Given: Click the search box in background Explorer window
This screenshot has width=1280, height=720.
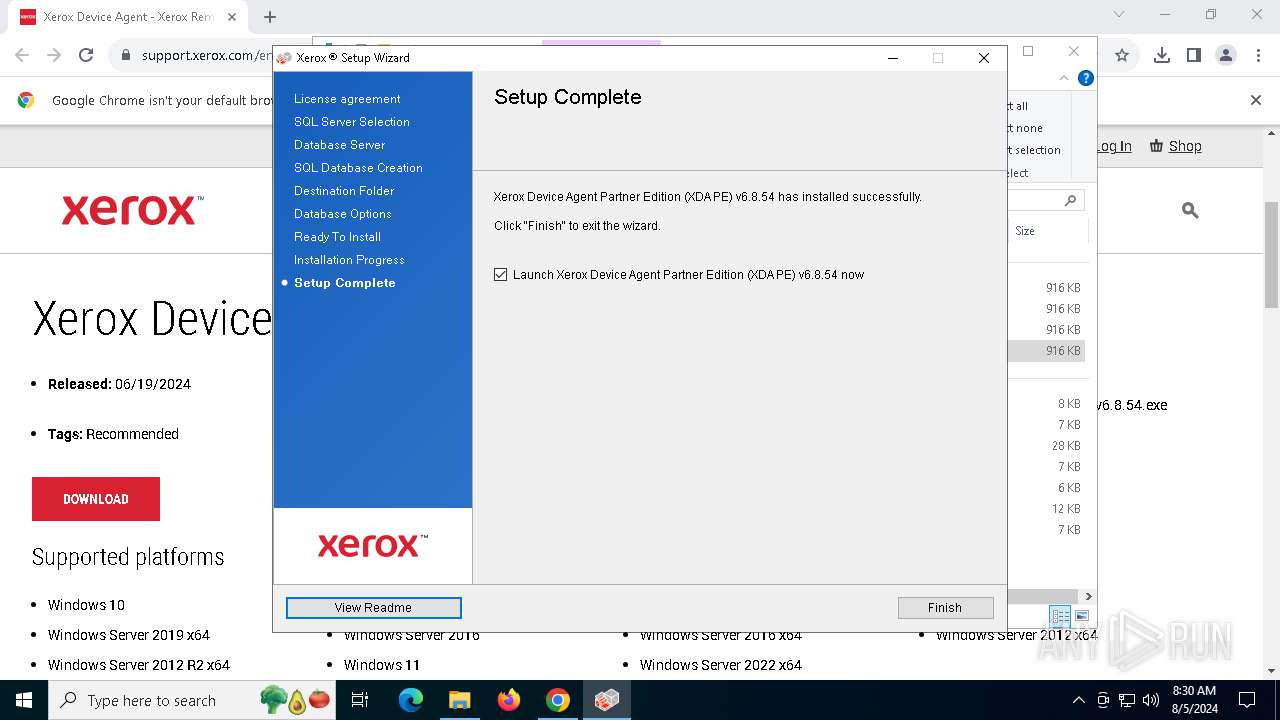Looking at the screenshot, I should [x=1044, y=200].
